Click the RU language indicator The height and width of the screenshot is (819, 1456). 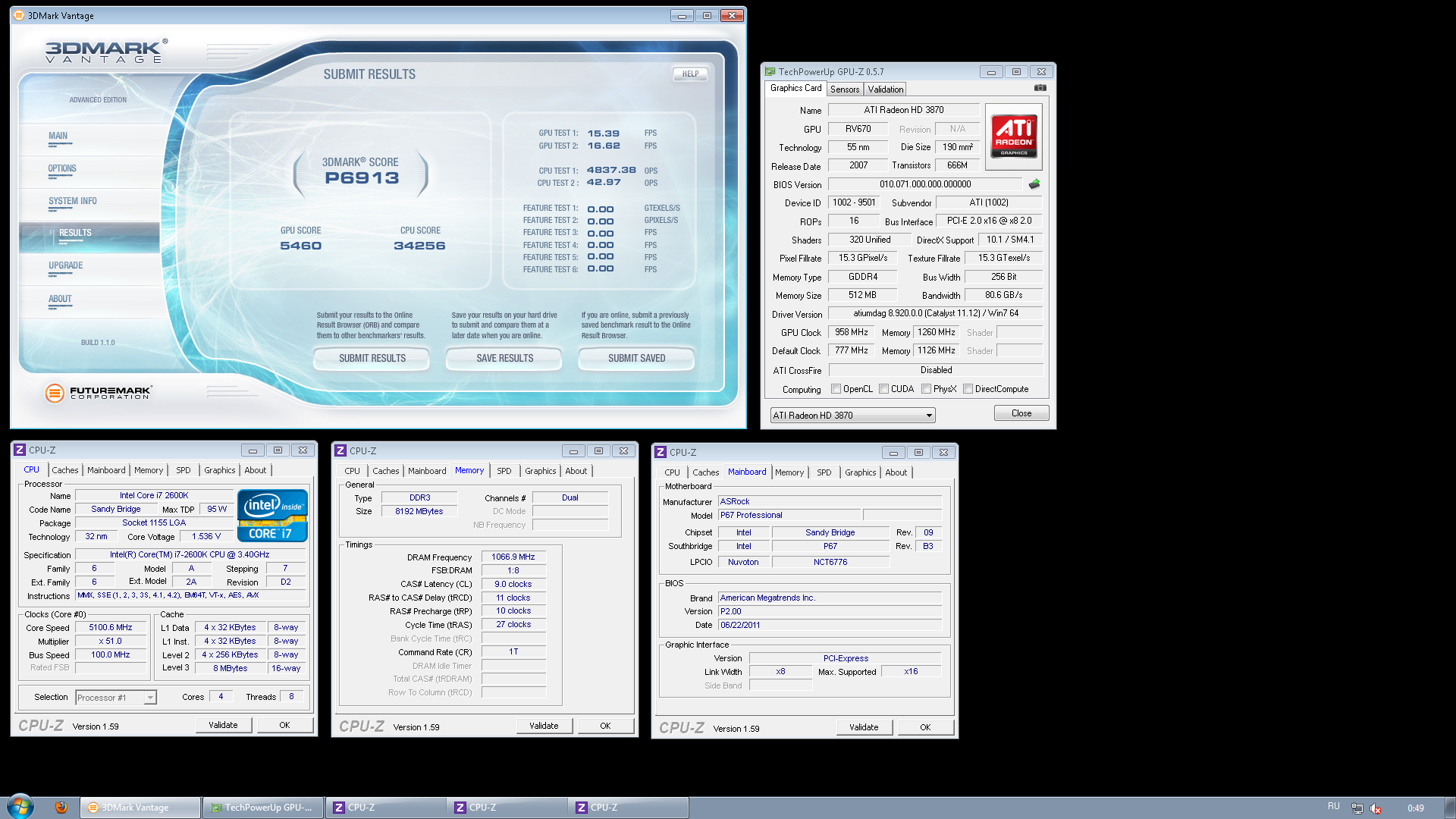coord(1334,806)
